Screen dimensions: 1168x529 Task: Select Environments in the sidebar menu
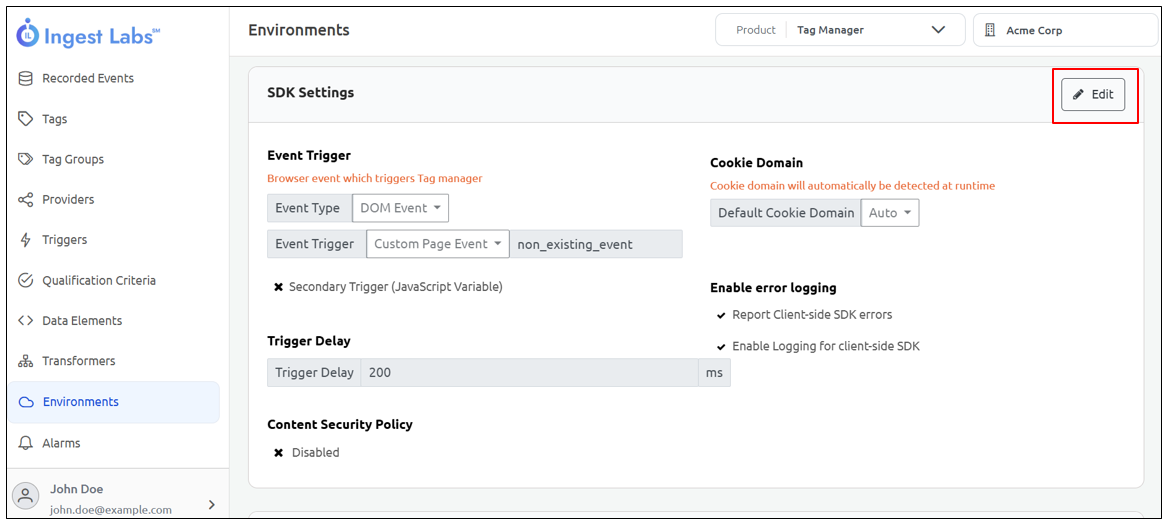(80, 402)
